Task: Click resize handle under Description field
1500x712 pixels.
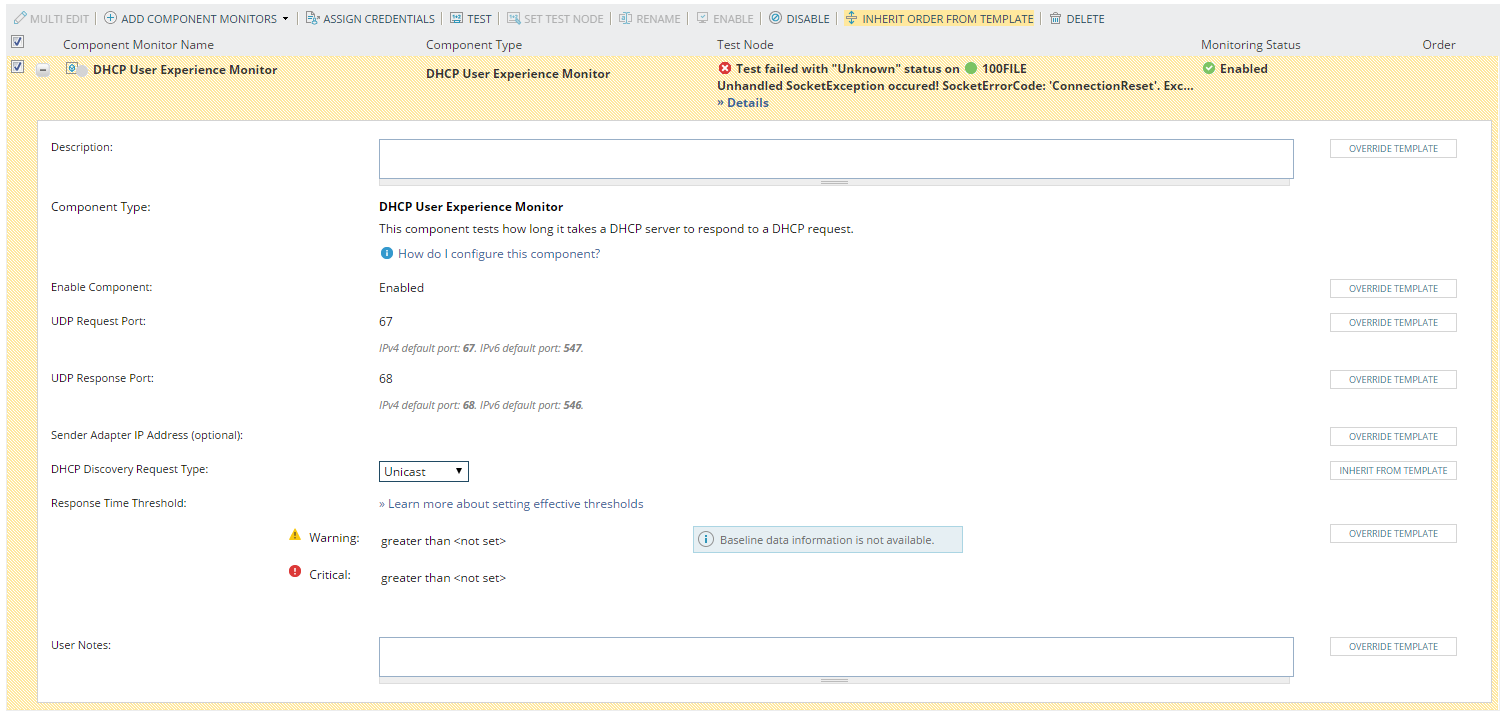Action: click(x=834, y=183)
